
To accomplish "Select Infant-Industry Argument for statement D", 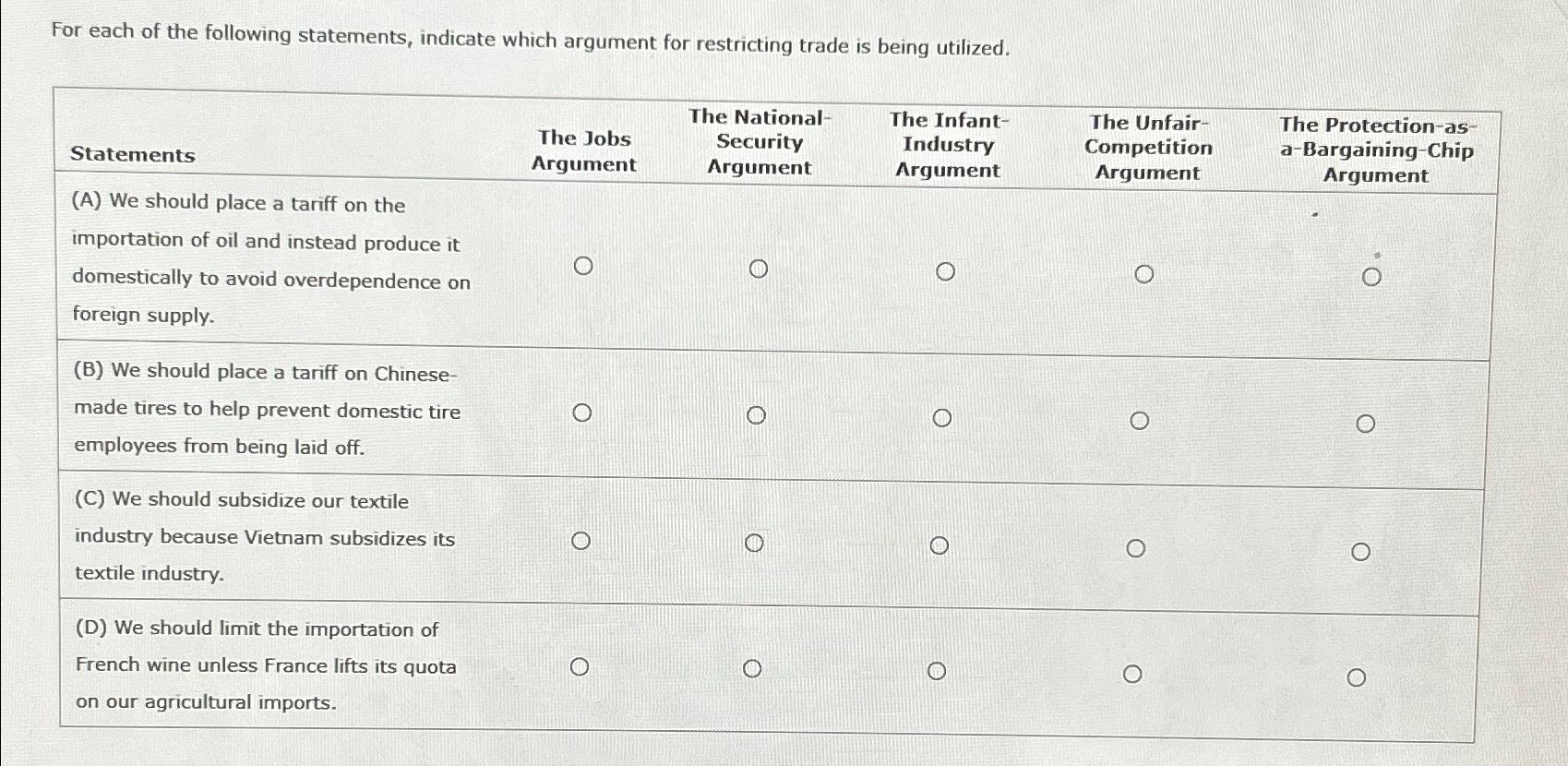I will click(938, 670).
